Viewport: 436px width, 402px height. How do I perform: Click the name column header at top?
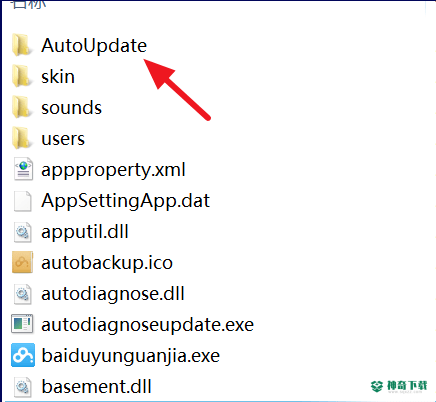pyautogui.click(x=28, y=4)
